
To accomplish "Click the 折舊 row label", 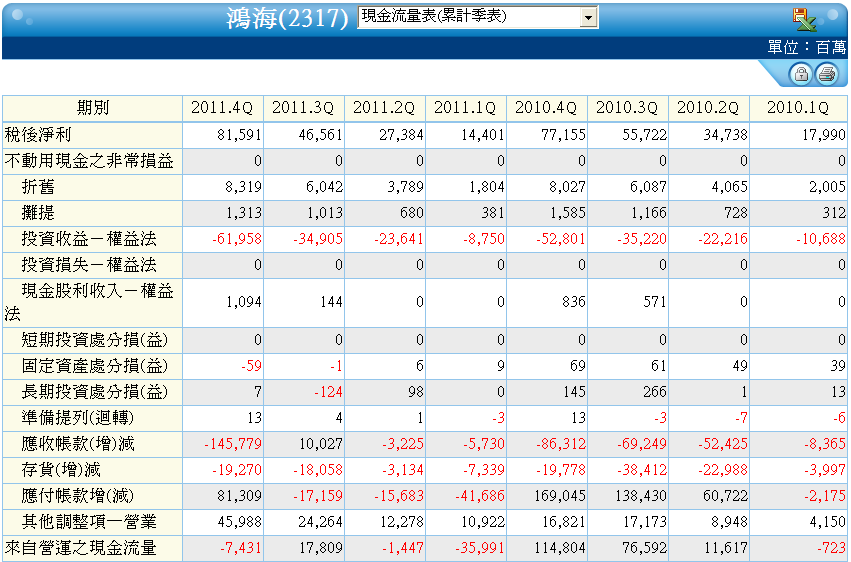I will (38, 187).
